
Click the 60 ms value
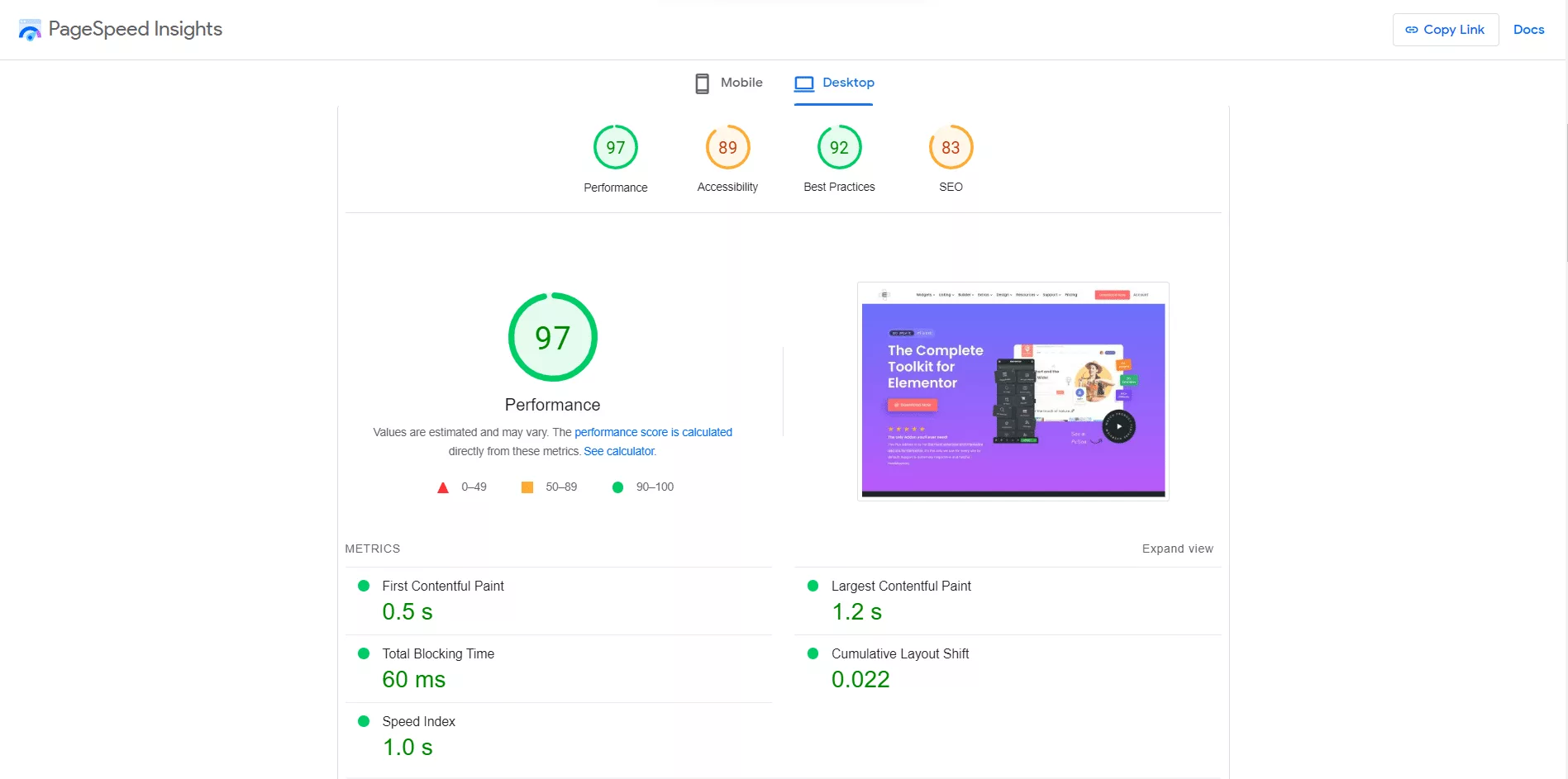click(x=414, y=680)
